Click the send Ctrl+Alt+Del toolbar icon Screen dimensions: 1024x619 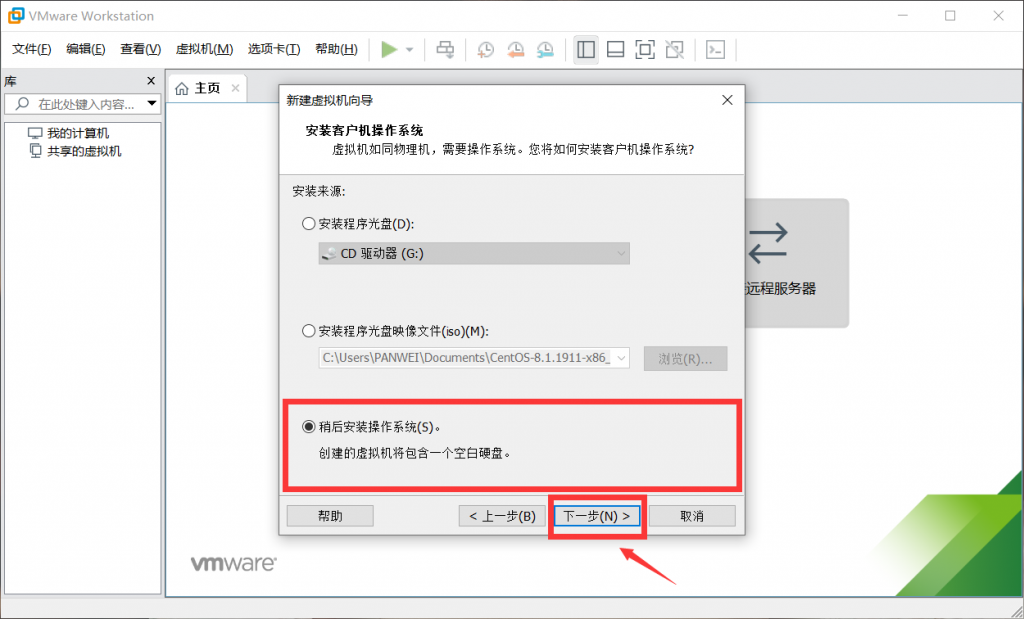pyautogui.click(x=445, y=50)
